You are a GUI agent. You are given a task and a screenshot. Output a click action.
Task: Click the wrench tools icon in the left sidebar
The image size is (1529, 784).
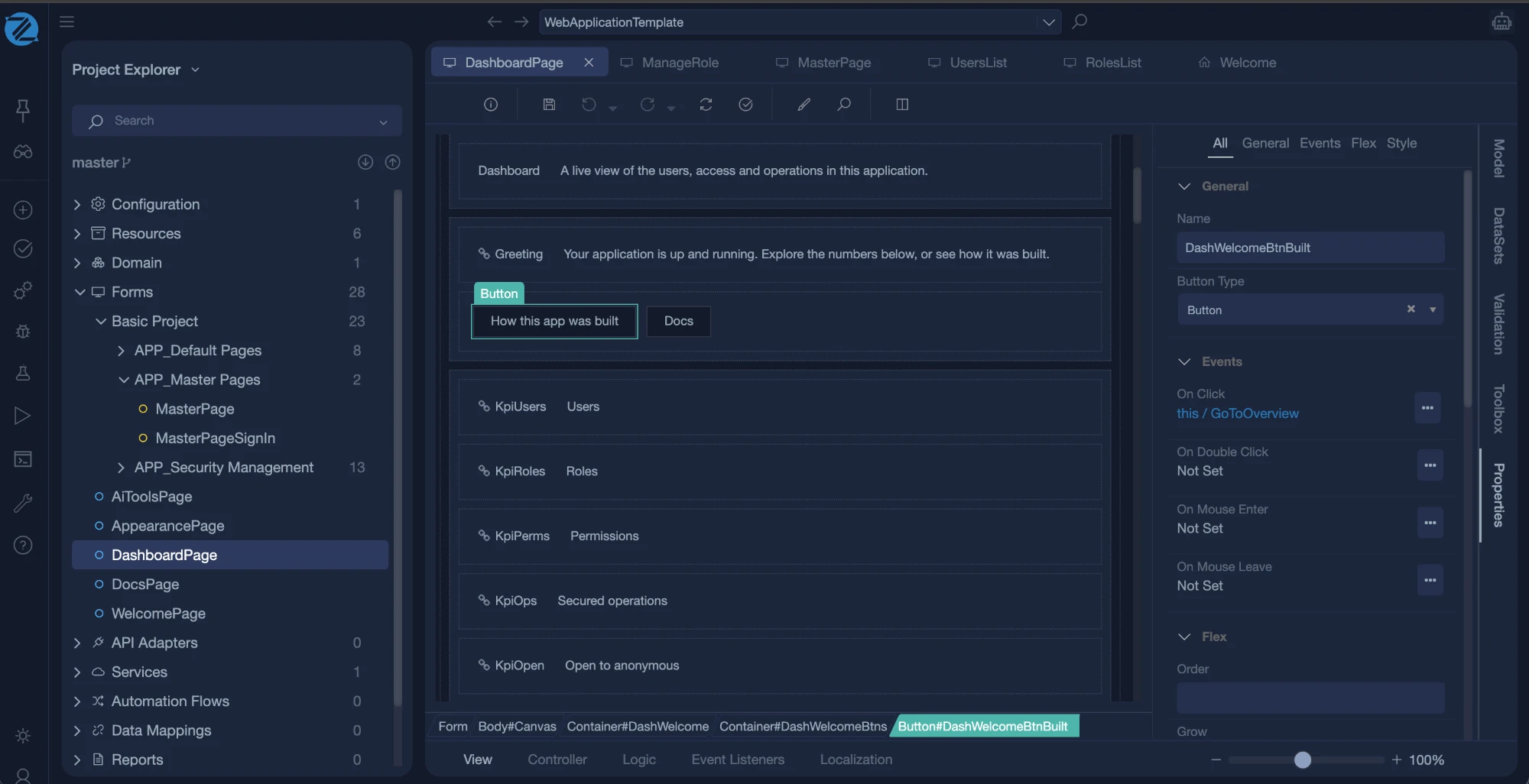[23, 503]
